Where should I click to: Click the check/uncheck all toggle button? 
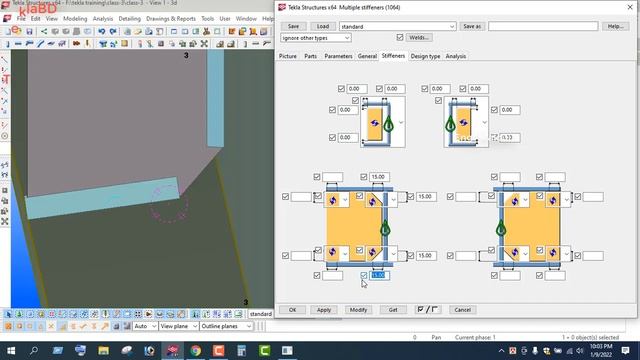pyautogui.click(x=427, y=310)
